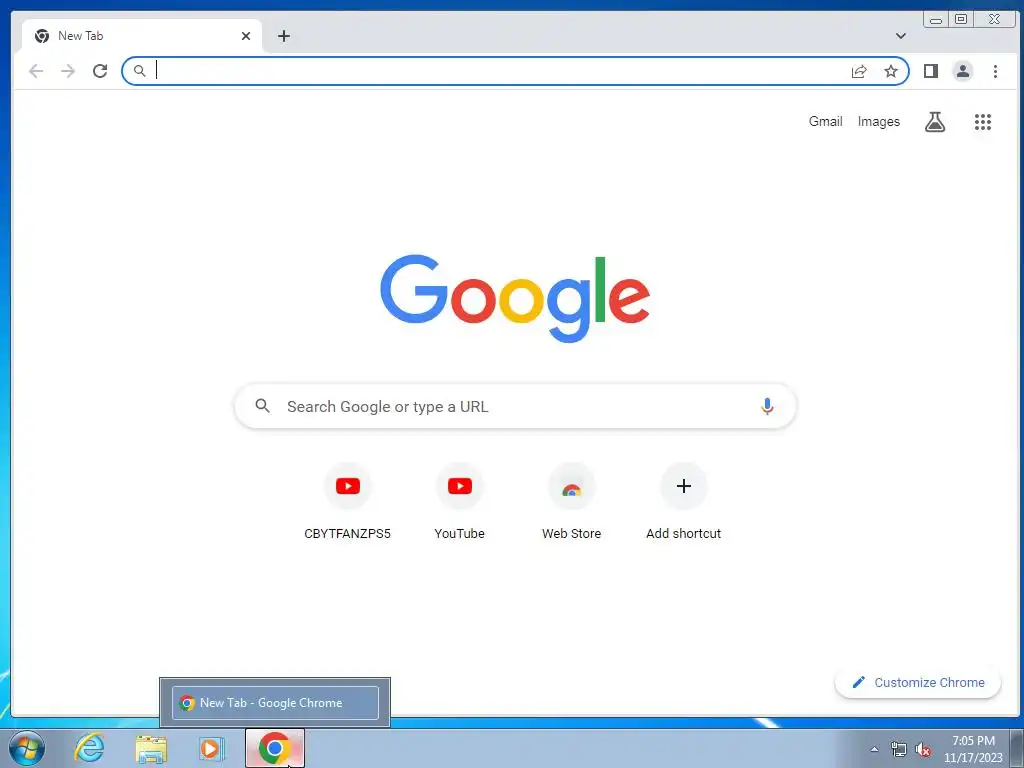The height and width of the screenshot is (768, 1024).
Task: Open the Chrome three-dot menu
Action: pyautogui.click(x=995, y=71)
